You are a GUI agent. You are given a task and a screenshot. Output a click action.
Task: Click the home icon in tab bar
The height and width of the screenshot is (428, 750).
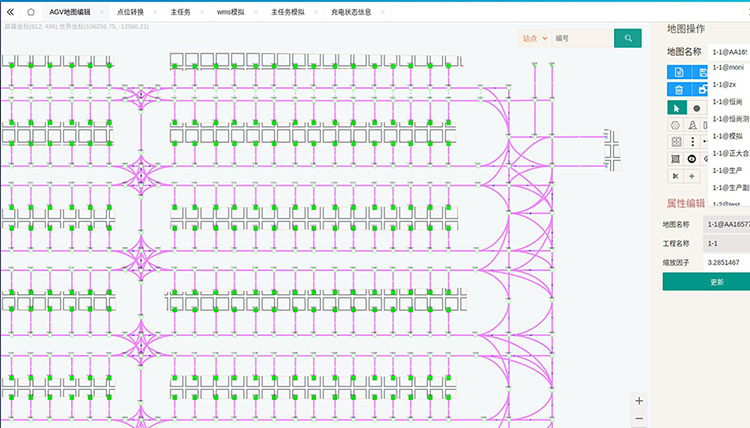point(31,12)
